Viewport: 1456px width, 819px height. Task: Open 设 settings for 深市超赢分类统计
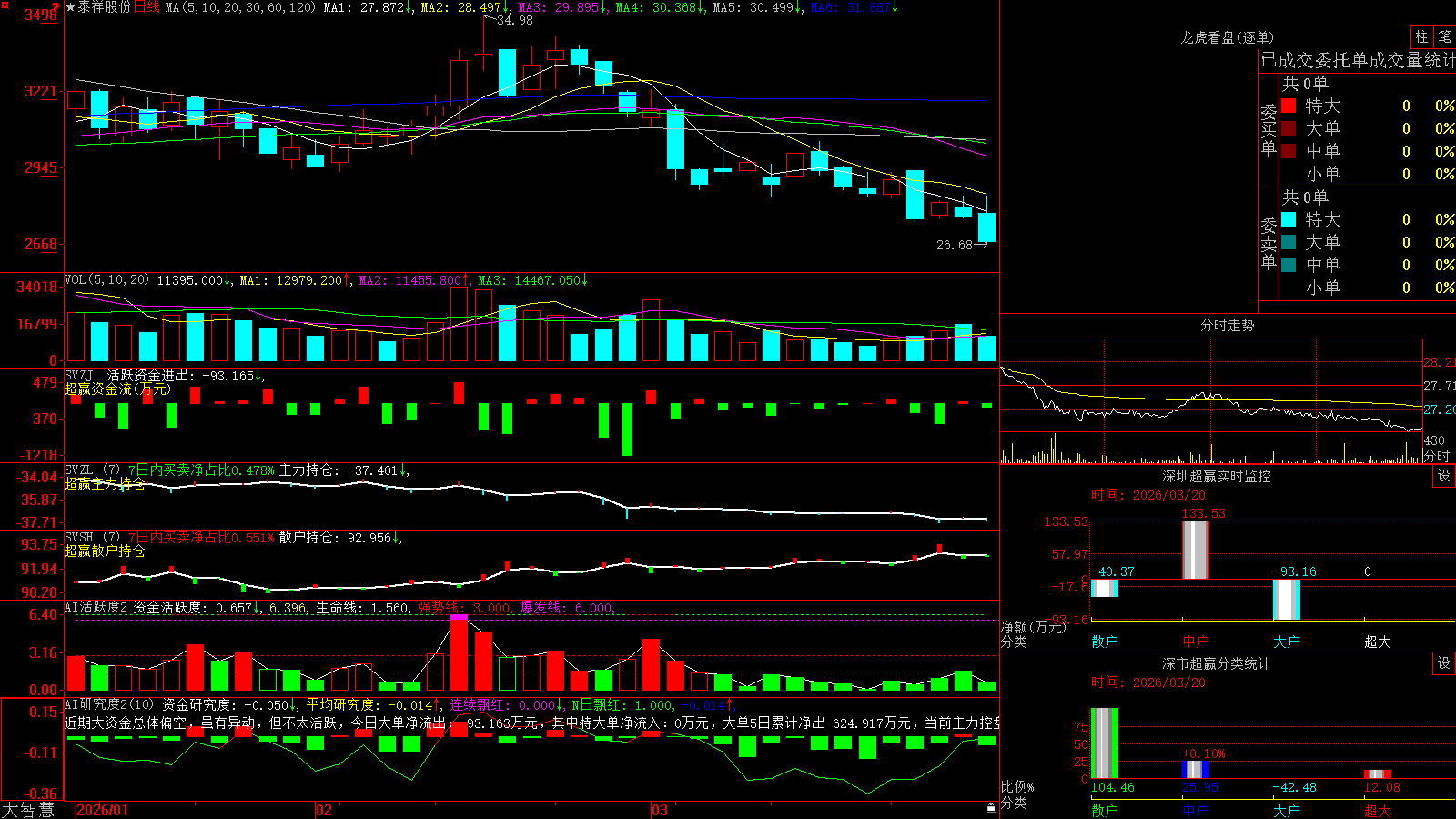(1444, 663)
